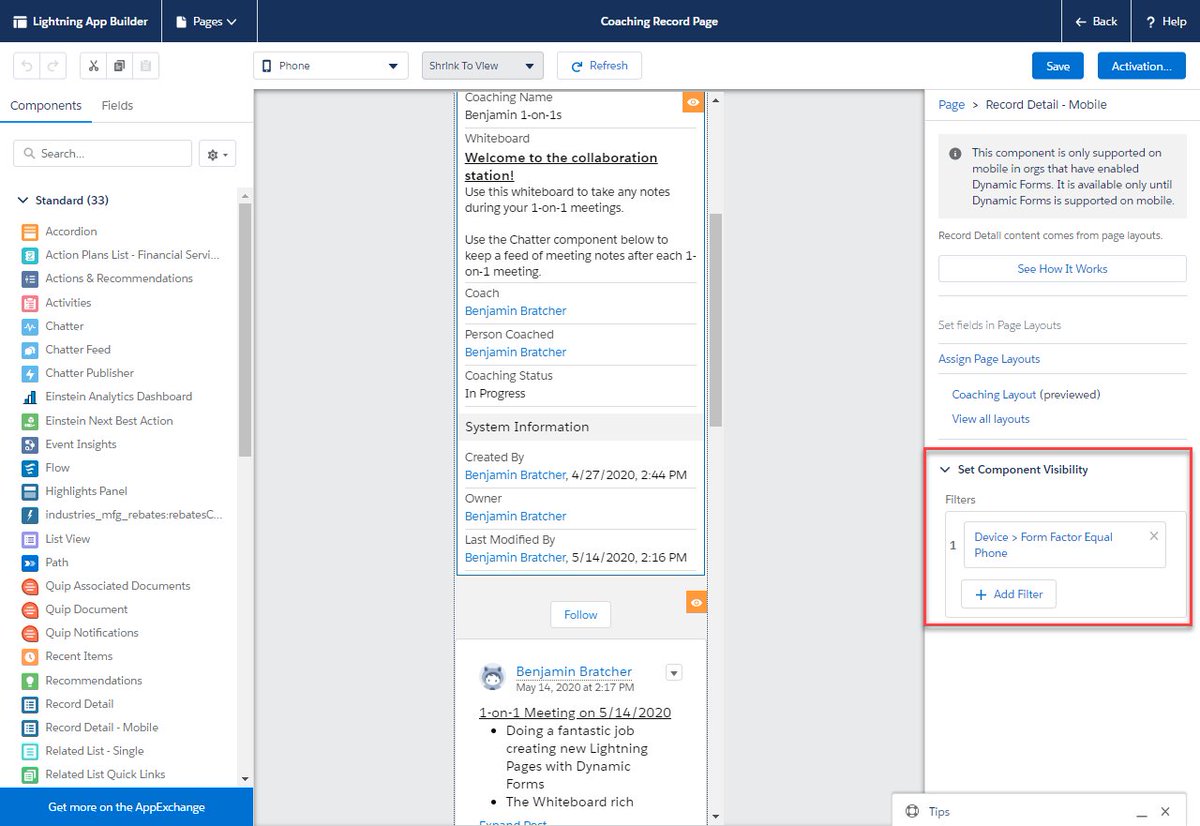Open the Pages menu dropdown
Screen dimensions: 1200x826
tap(207, 21)
